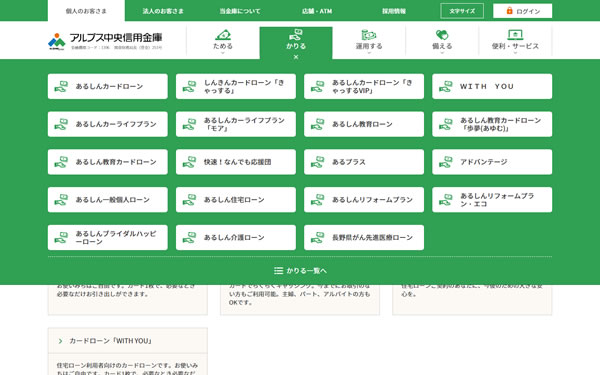
Task: Click icon beside 快速！なんでも応援団
Action: coord(189,162)
